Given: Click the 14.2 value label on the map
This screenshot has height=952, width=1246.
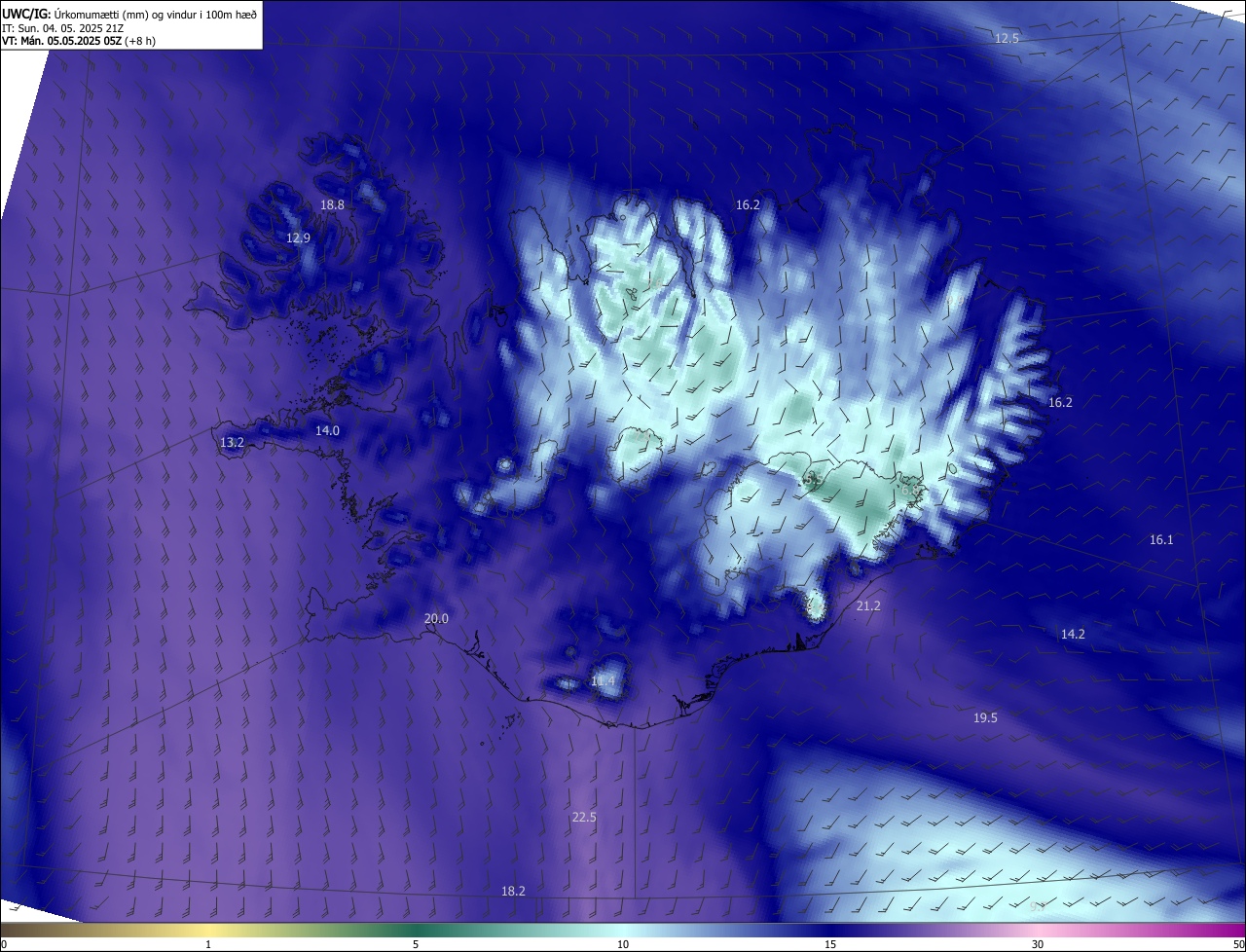Looking at the screenshot, I should tap(1073, 634).
